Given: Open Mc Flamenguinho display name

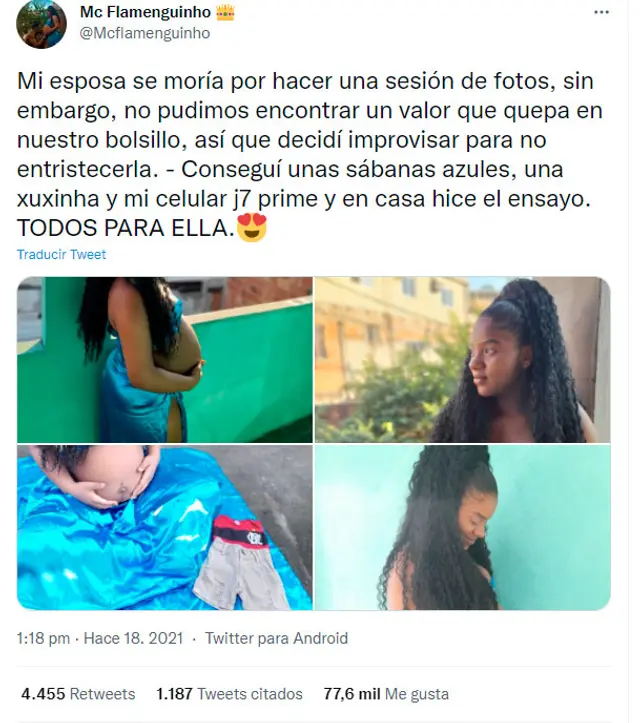Looking at the screenshot, I should (x=145, y=12).
